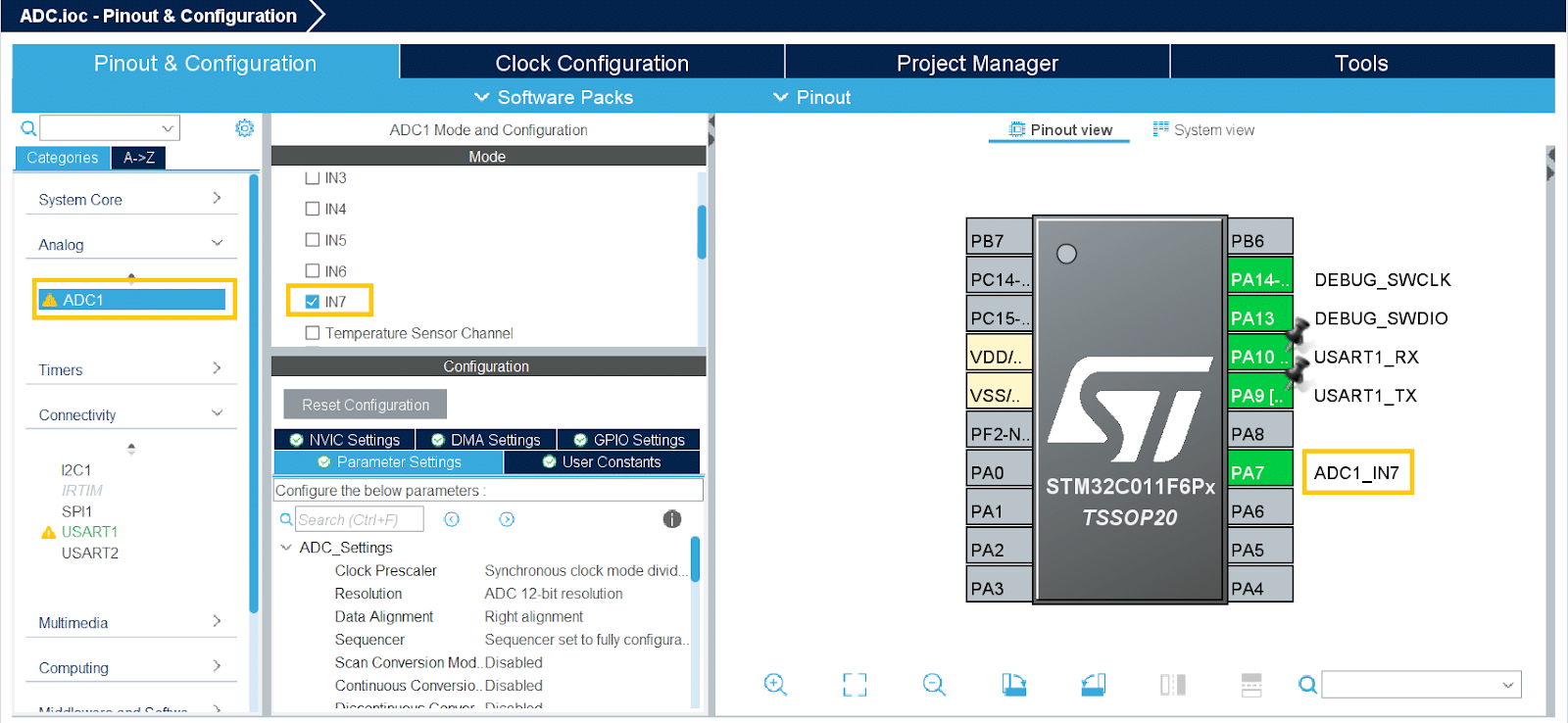Click the rotate counter-clockwise chip icon

click(x=1093, y=685)
